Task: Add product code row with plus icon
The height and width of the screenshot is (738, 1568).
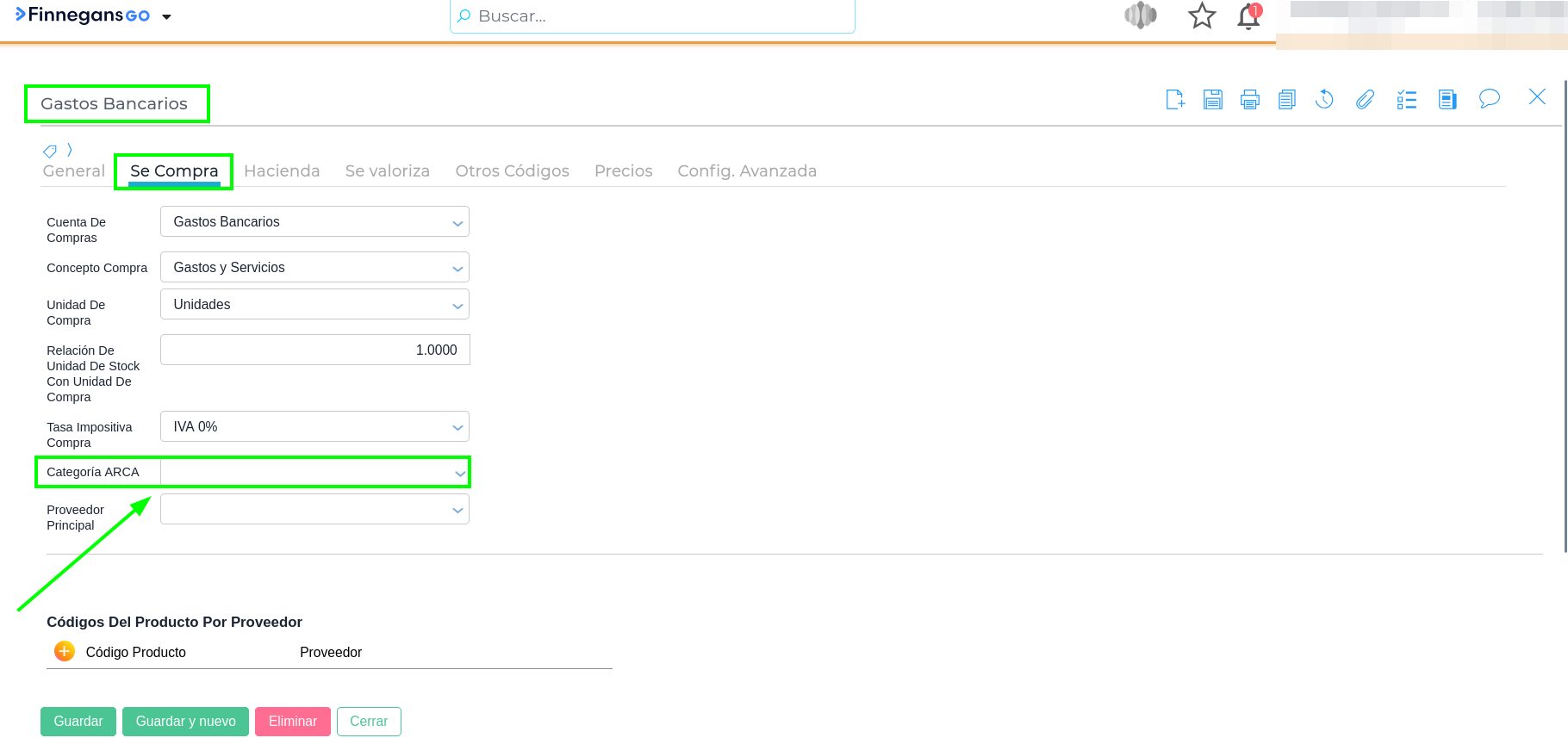Action: pyautogui.click(x=65, y=652)
